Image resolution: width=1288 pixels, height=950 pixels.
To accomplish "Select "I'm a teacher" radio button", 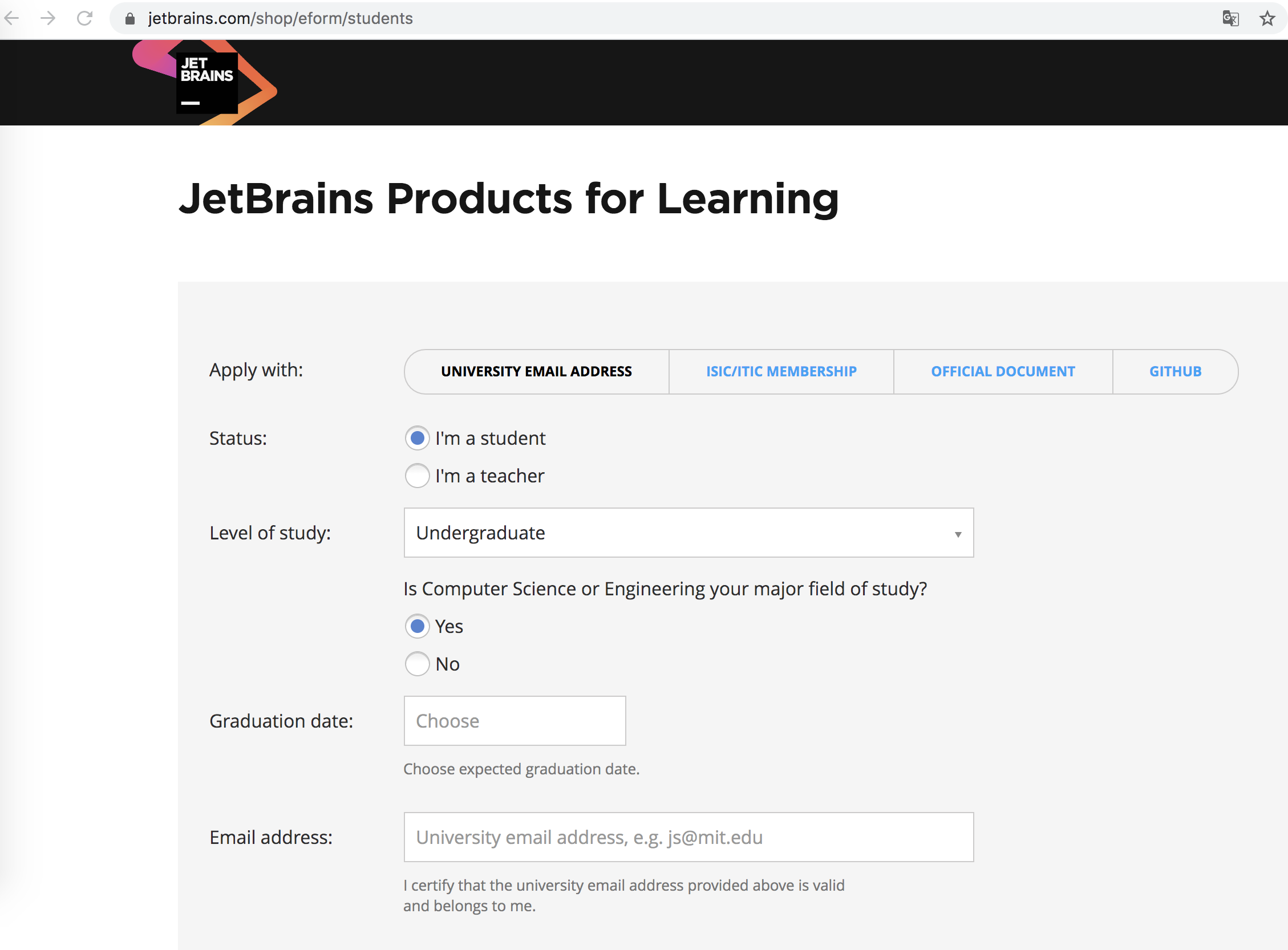I will coord(417,476).
